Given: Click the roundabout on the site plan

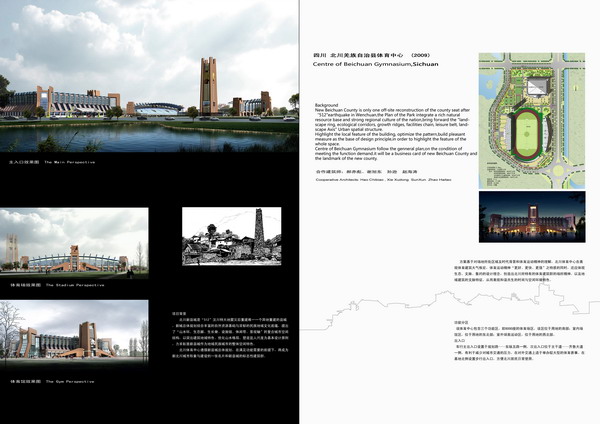Looking at the screenshot, I should [x=558, y=170].
